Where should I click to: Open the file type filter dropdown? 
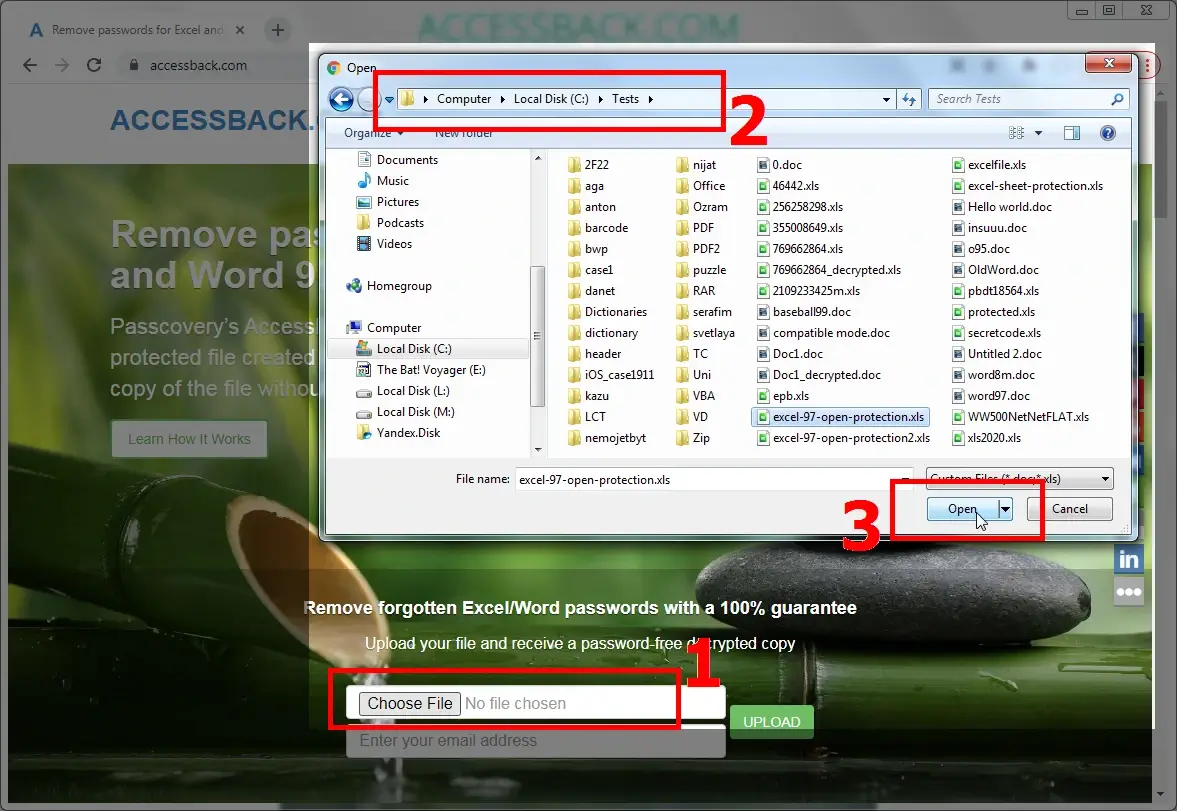point(1019,478)
